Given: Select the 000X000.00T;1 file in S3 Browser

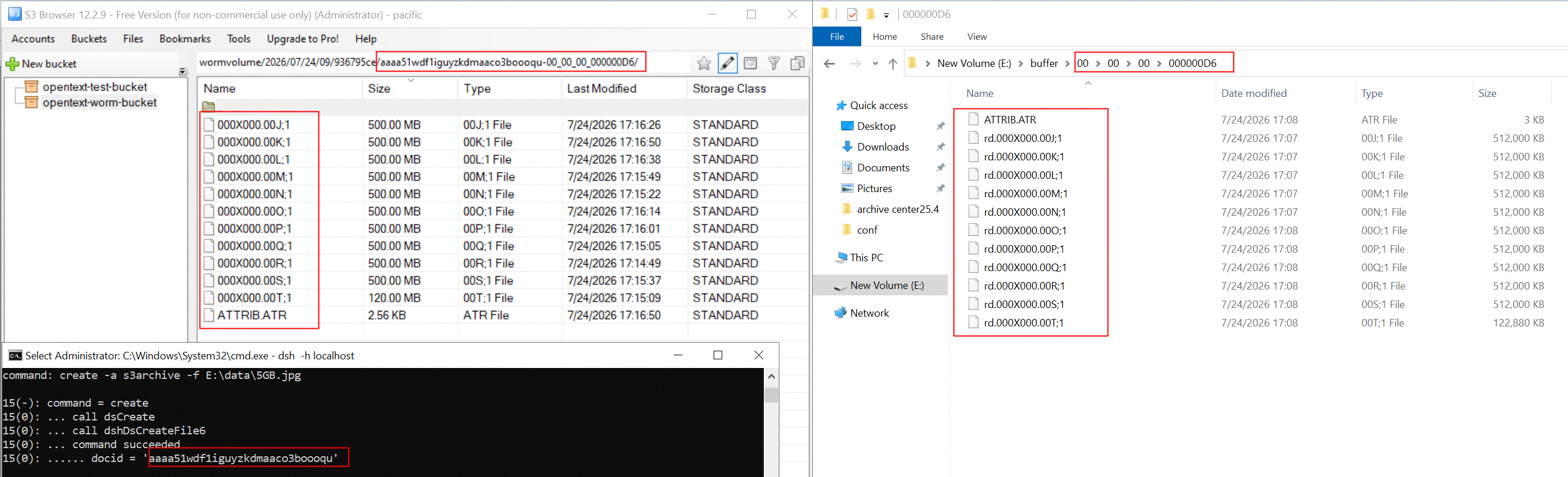Looking at the screenshot, I should (254, 298).
